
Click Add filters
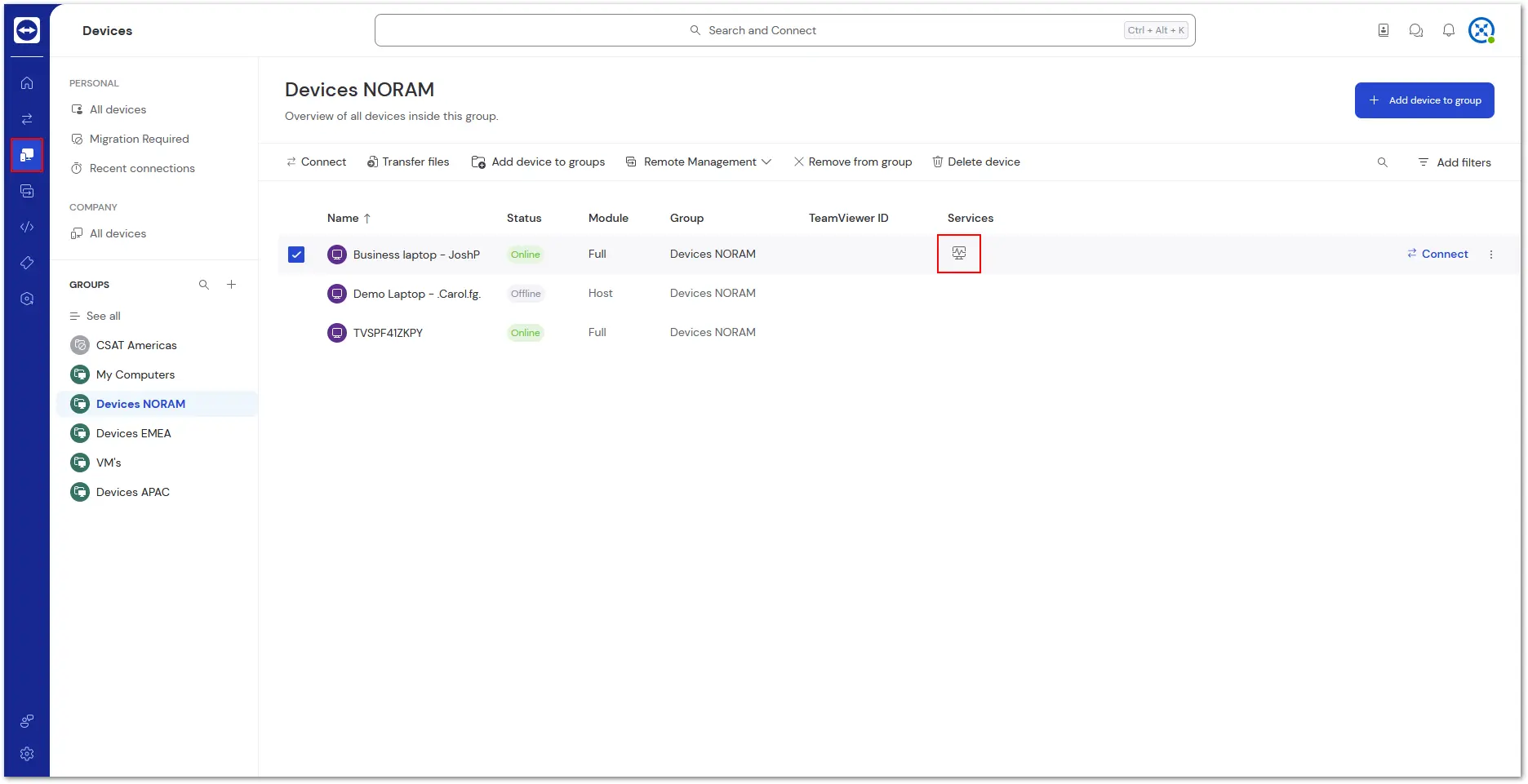[1455, 162]
